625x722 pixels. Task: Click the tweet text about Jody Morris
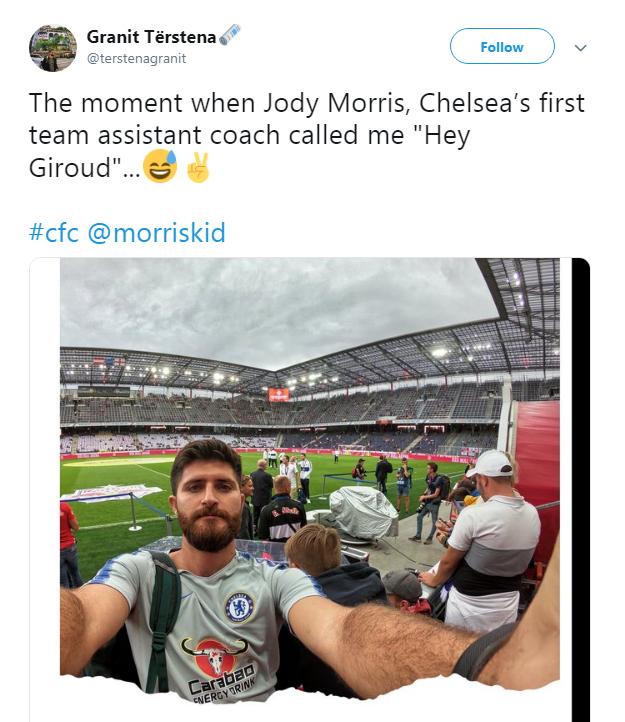tap(307, 135)
